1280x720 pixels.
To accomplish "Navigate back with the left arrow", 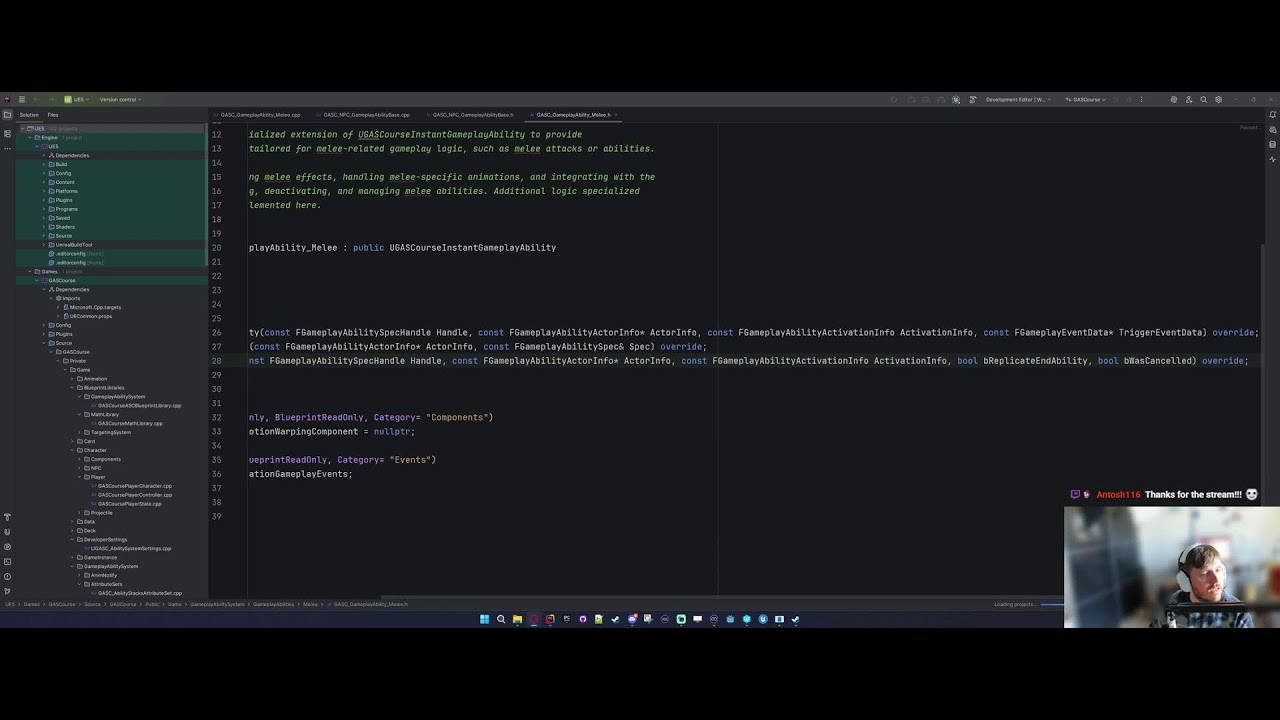I will coord(36,100).
